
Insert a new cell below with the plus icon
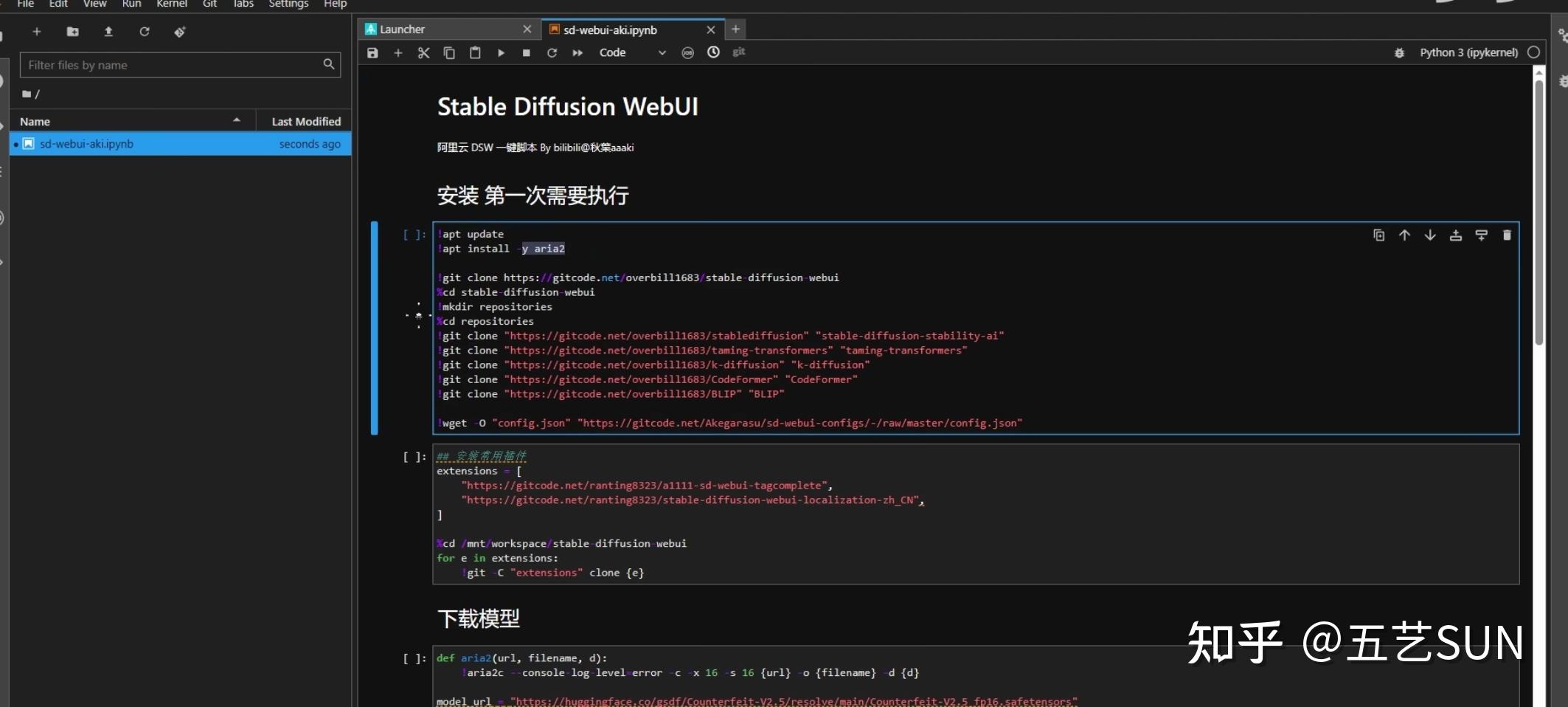(398, 52)
